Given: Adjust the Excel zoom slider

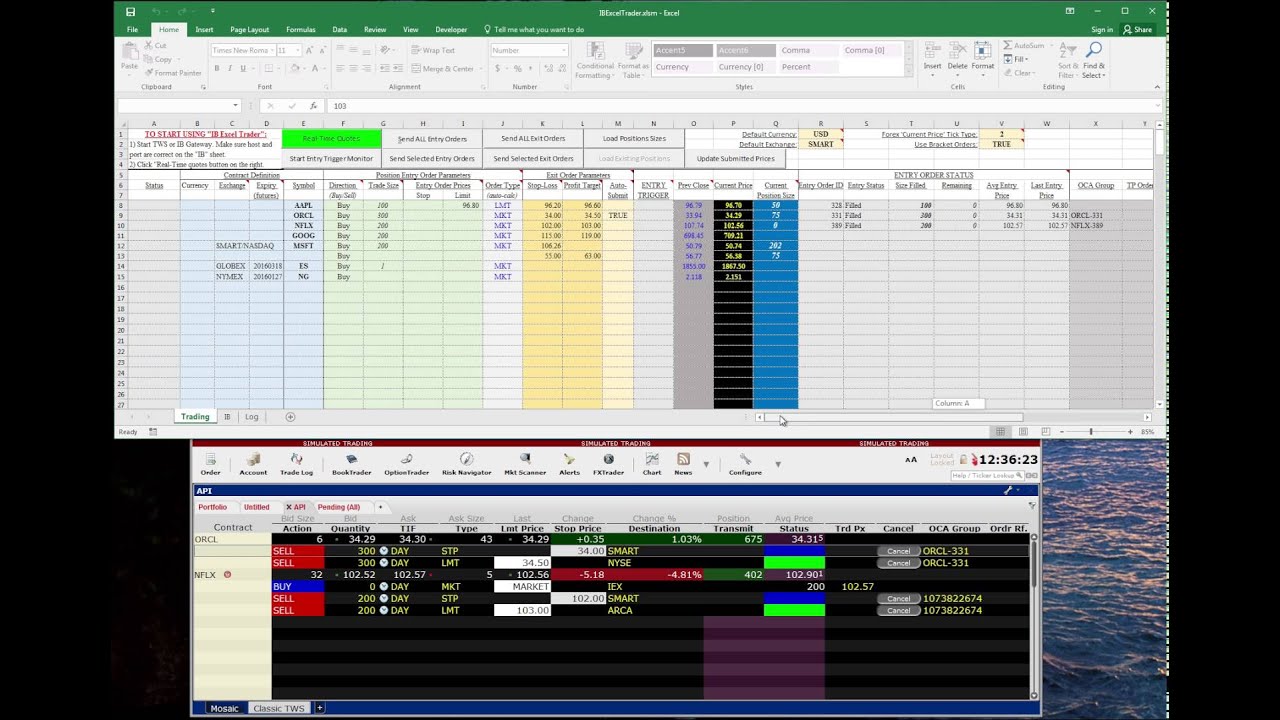Looking at the screenshot, I should coord(1091,432).
